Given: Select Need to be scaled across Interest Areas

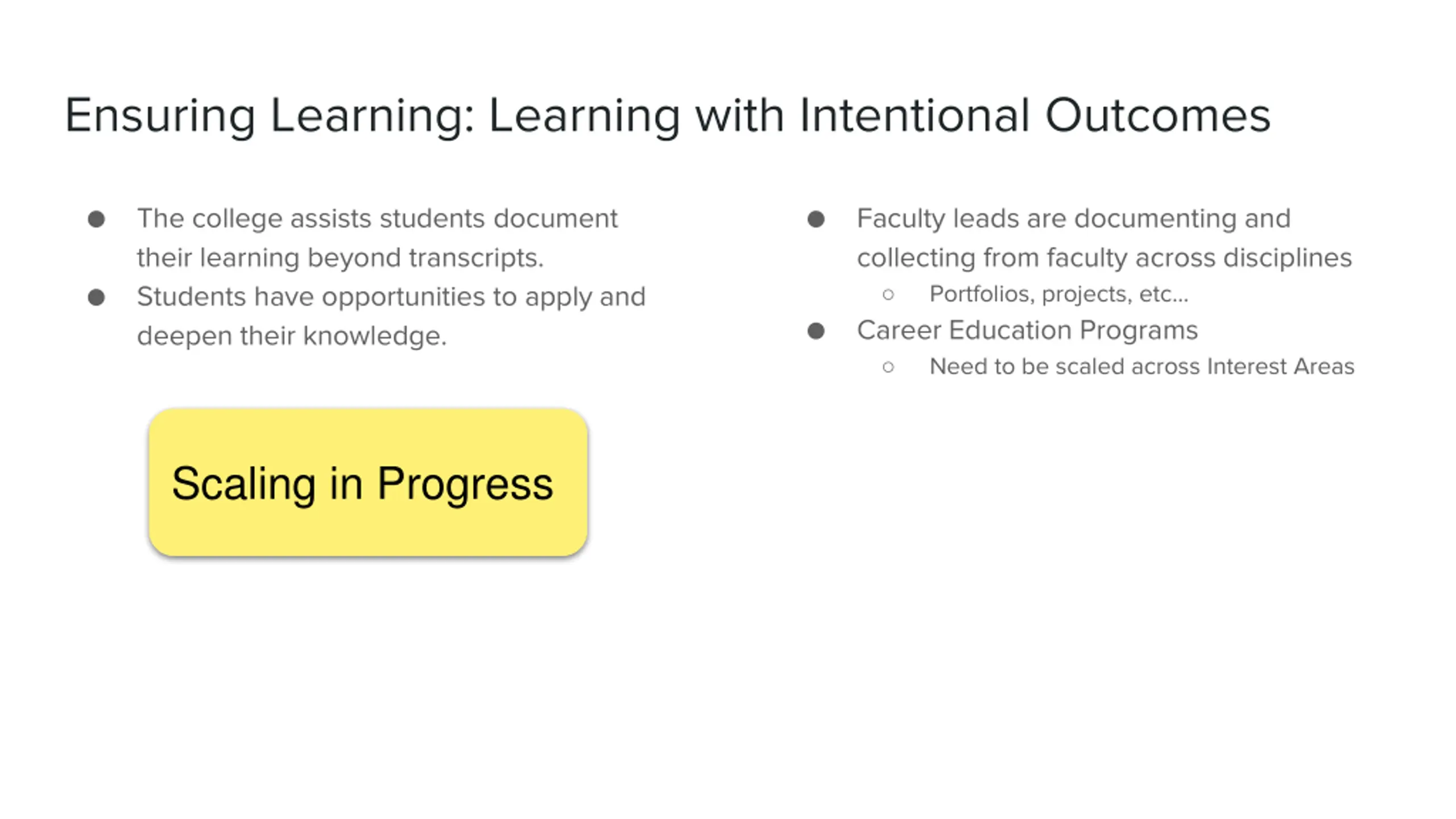Looking at the screenshot, I should click(x=1141, y=366).
